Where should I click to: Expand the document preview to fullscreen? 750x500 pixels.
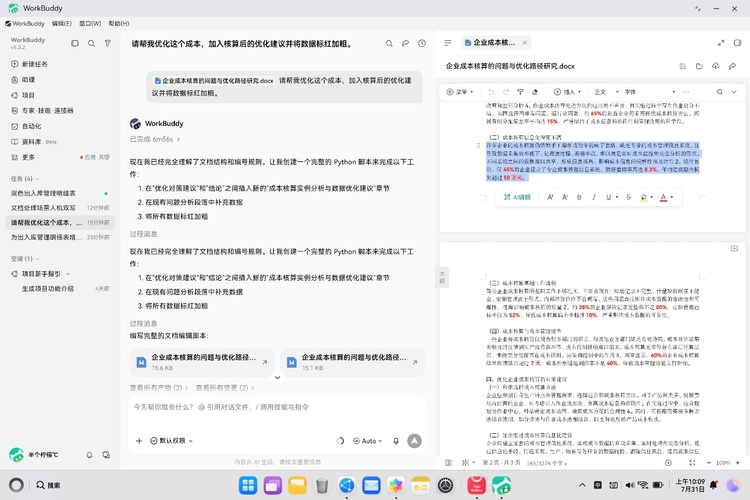tap(721, 43)
